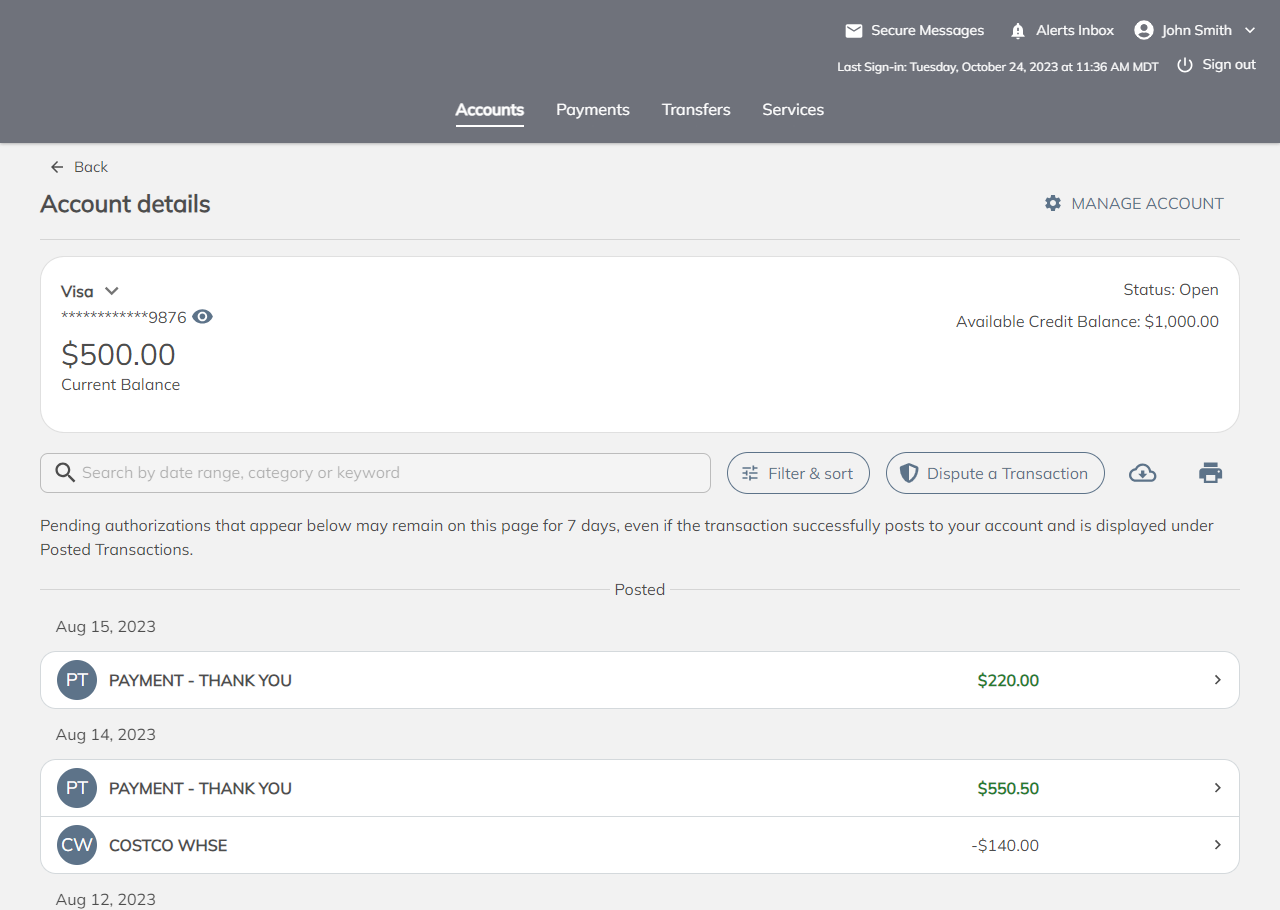This screenshot has width=1280, height=910.
Task: Click the Secure Messages envelope icon
Action: point(853,31)
